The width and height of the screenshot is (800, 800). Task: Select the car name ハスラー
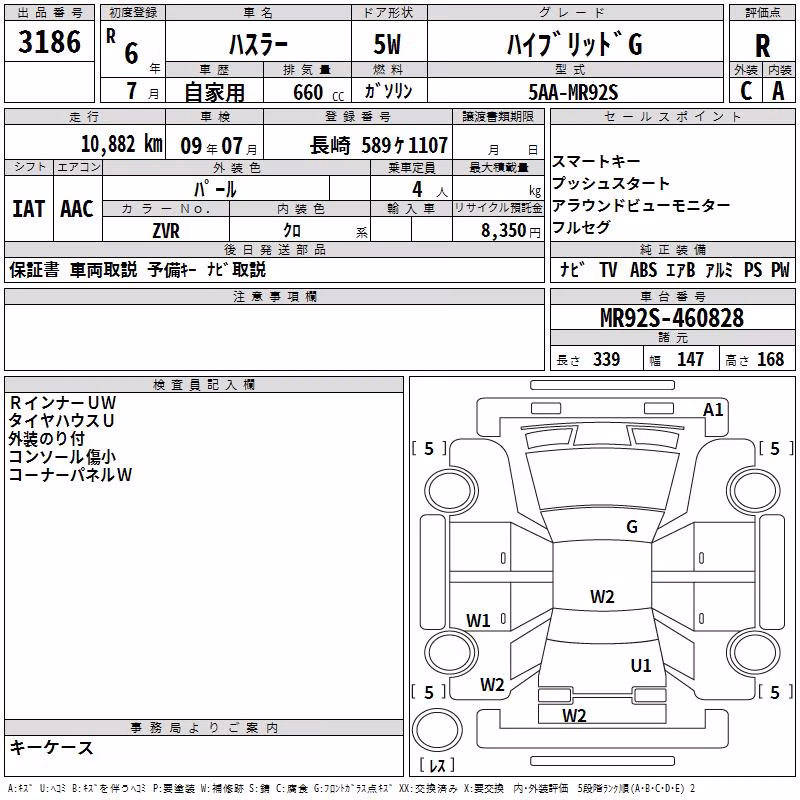pyautogui.click(x=258, y=44)
